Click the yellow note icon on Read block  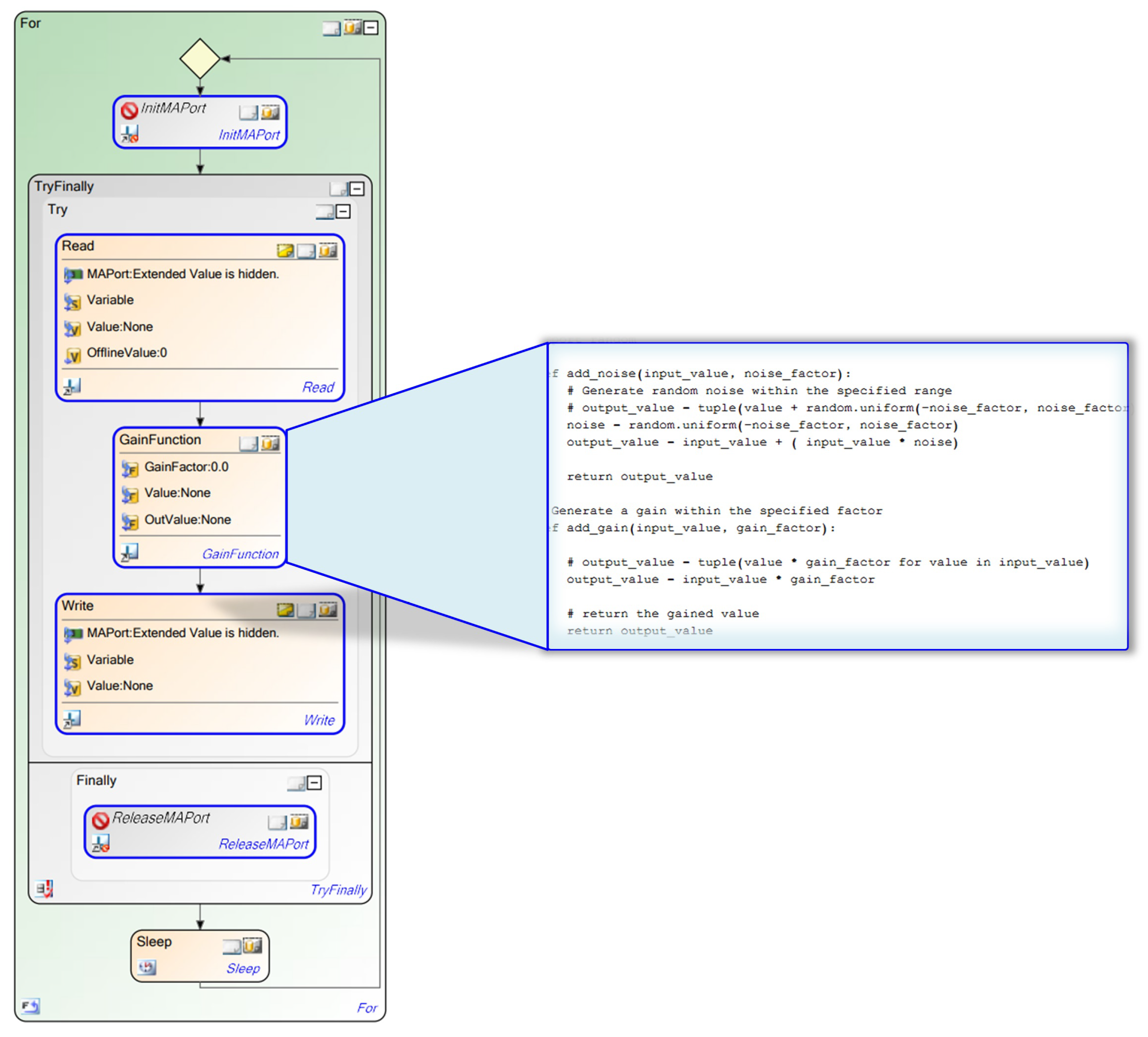point(285,251)
